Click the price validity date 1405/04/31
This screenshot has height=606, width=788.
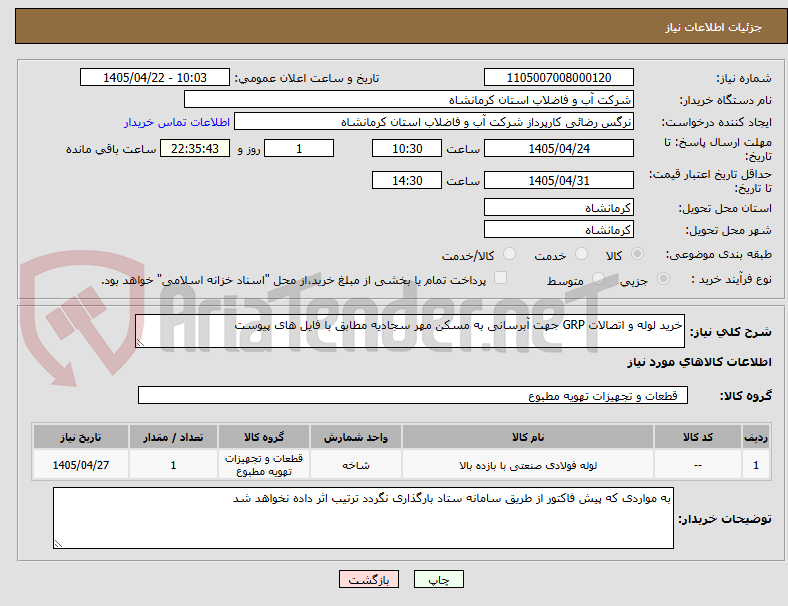tap(558, 180)
